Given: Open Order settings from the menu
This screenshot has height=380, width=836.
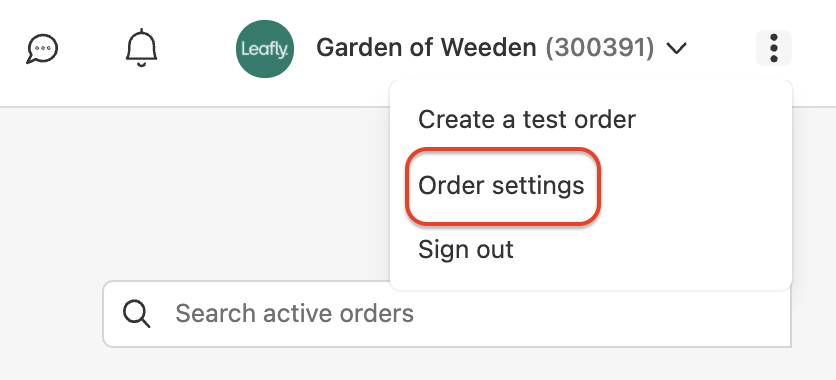Looking at the screenshot, I should [501, 185].
